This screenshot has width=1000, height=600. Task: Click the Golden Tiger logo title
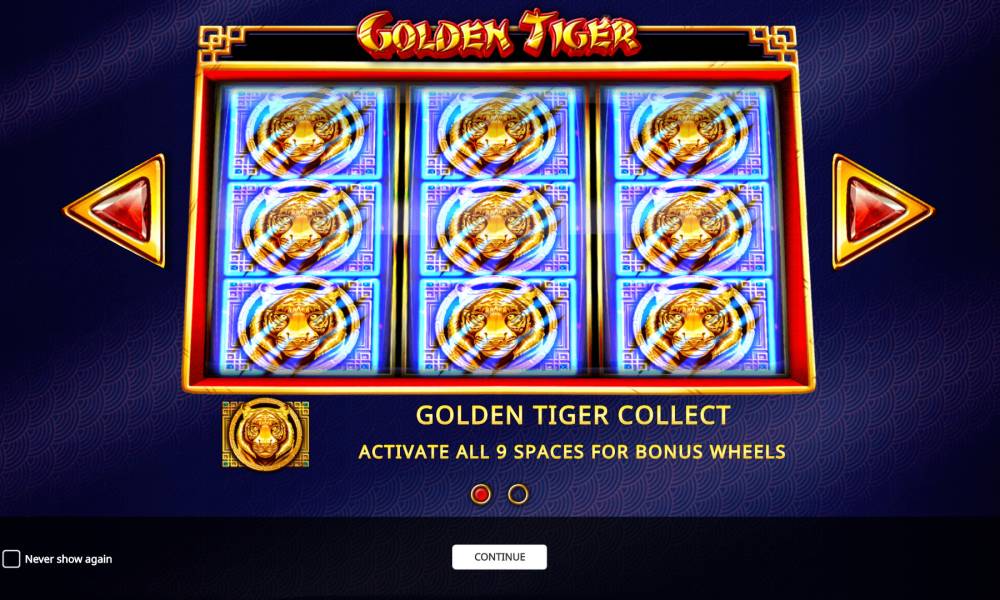[498, 33]
